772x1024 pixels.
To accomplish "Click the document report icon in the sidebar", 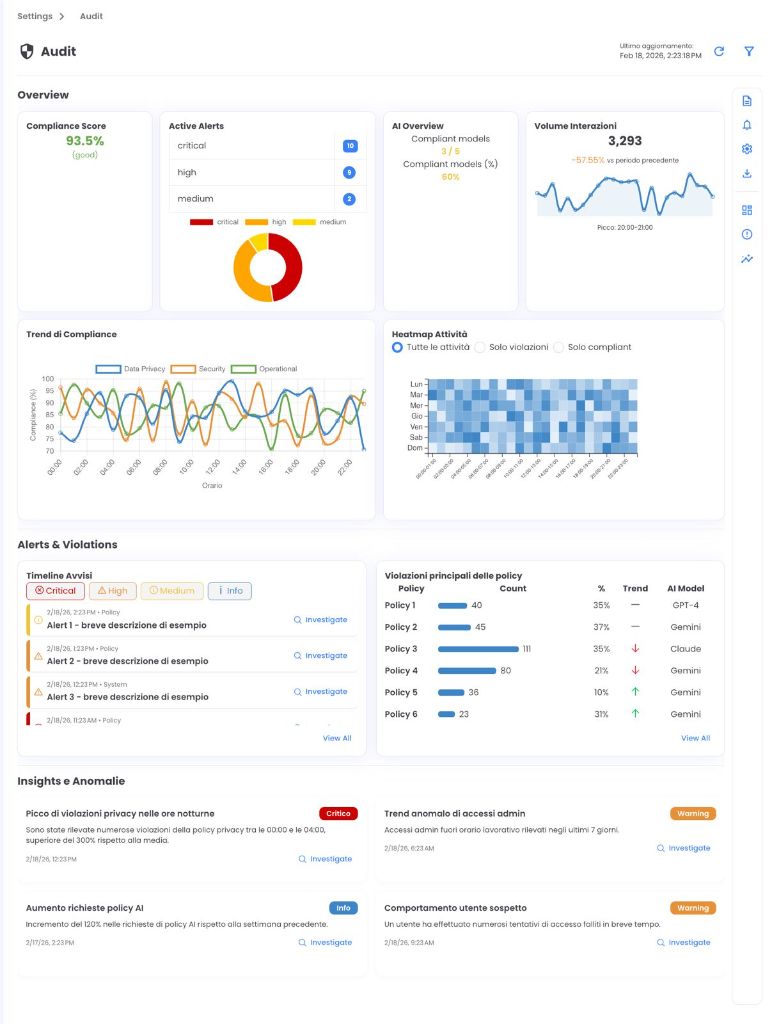I will (x=747, y=101).
